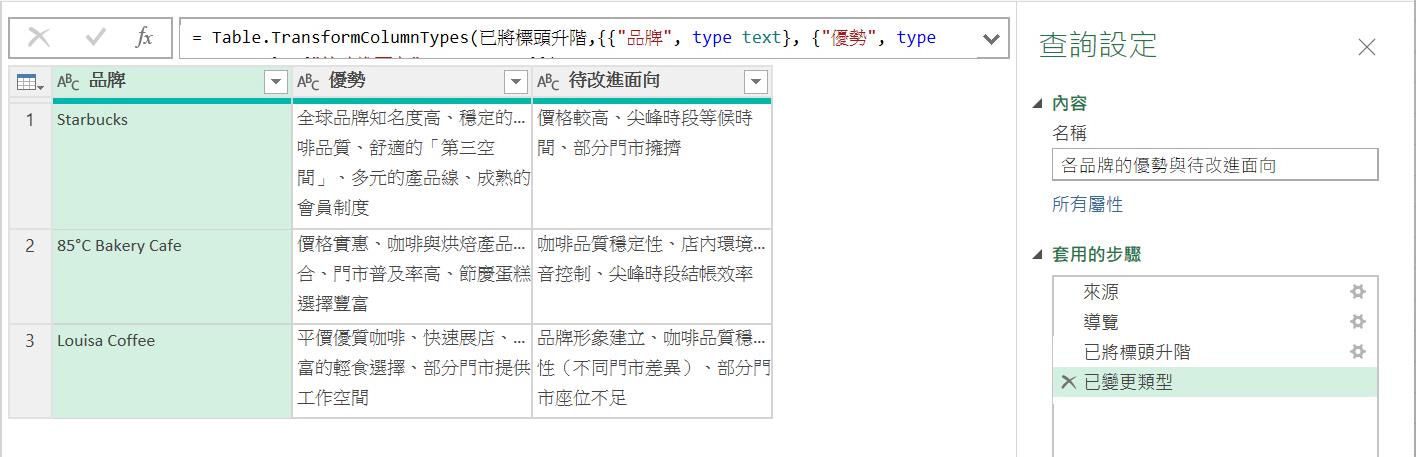Open filter dropdown for 優勢 column
This screenshot has width=1416, height=457.
click(x=516, y=82)
